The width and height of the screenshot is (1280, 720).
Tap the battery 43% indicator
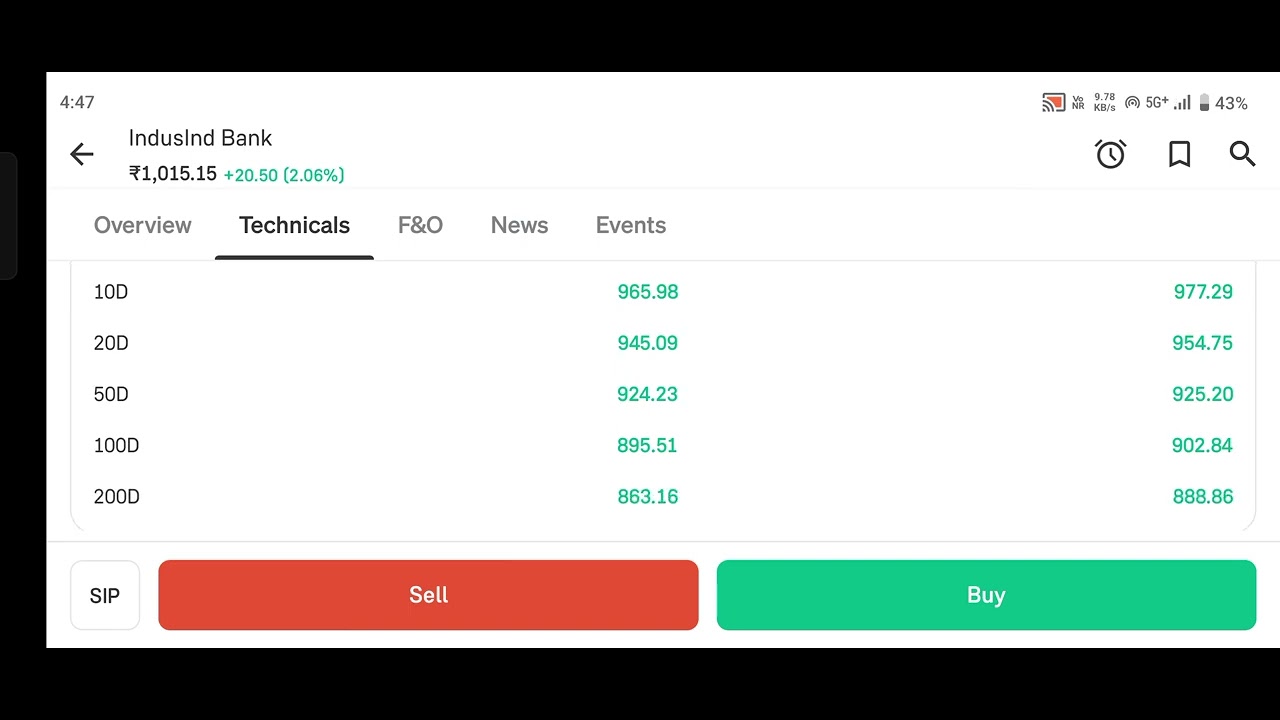[1223, 103]
